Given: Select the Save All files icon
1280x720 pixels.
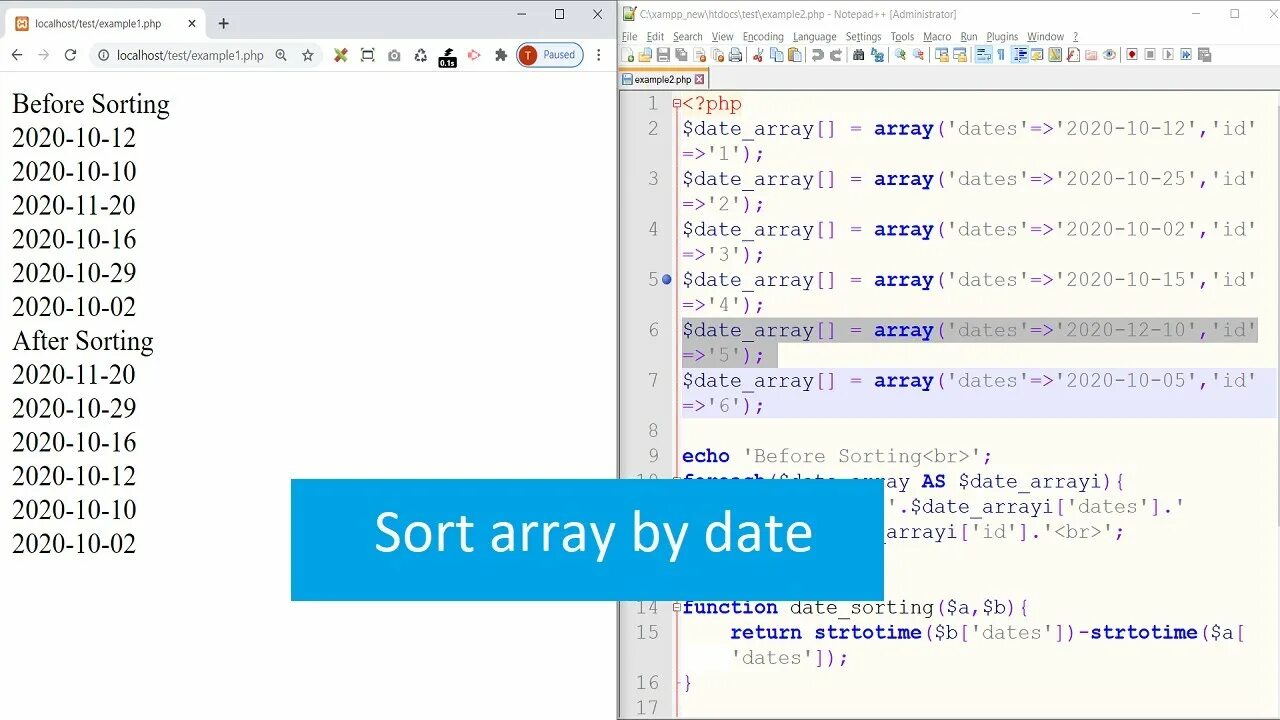Looking at the screenshot, I should (681, 55).
